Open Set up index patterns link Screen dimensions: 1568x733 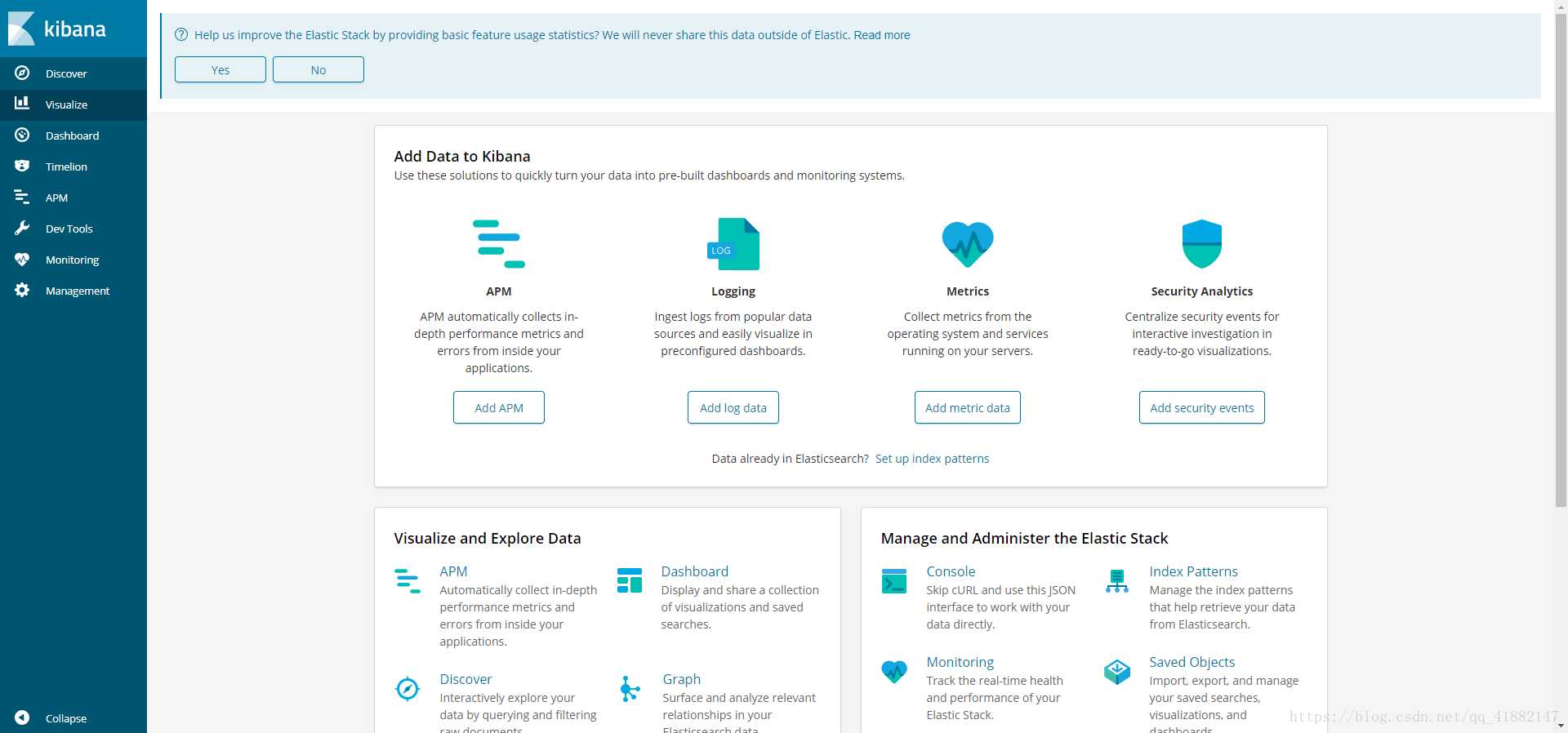(x=932, y=459)
